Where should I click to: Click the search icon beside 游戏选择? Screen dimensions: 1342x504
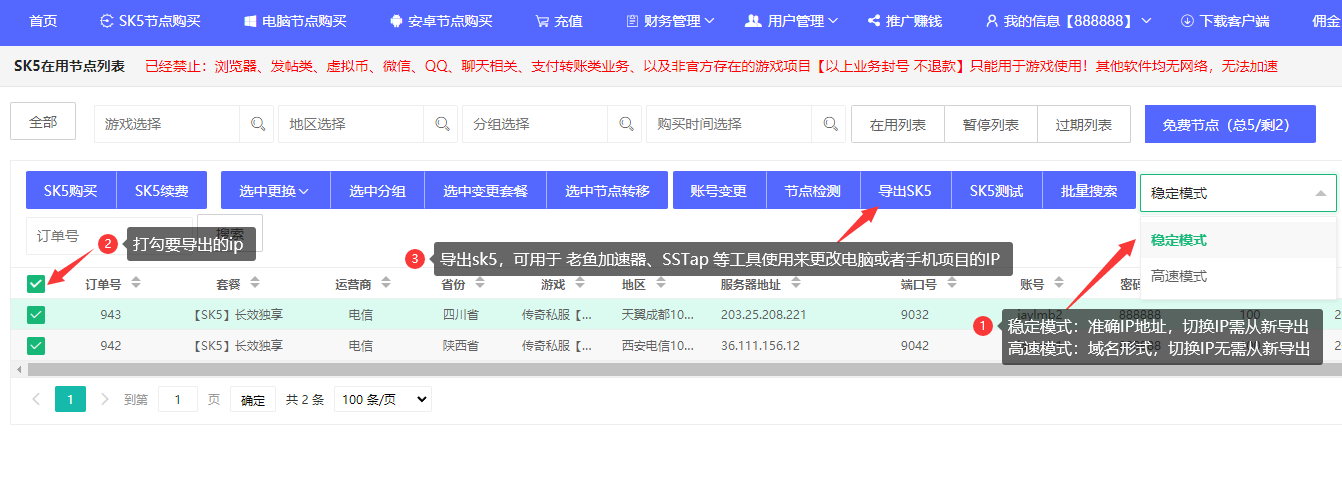click(x=258, y=125)
